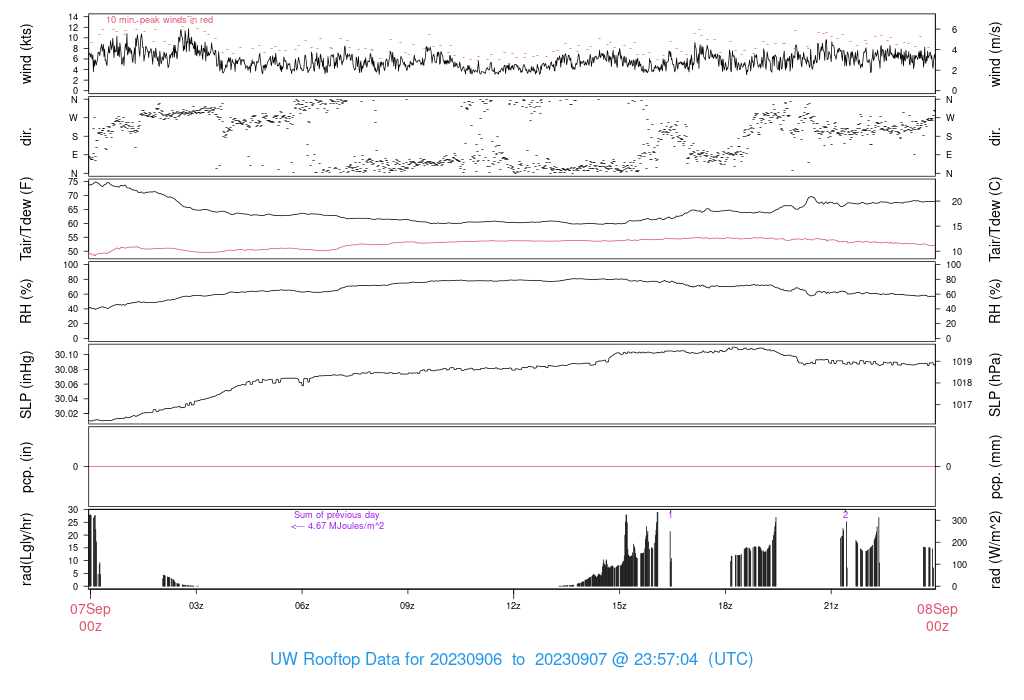Click the 'rad (W/m^2)' axis label
Viewport: 1024px width, 700px height.
(995, 549)
